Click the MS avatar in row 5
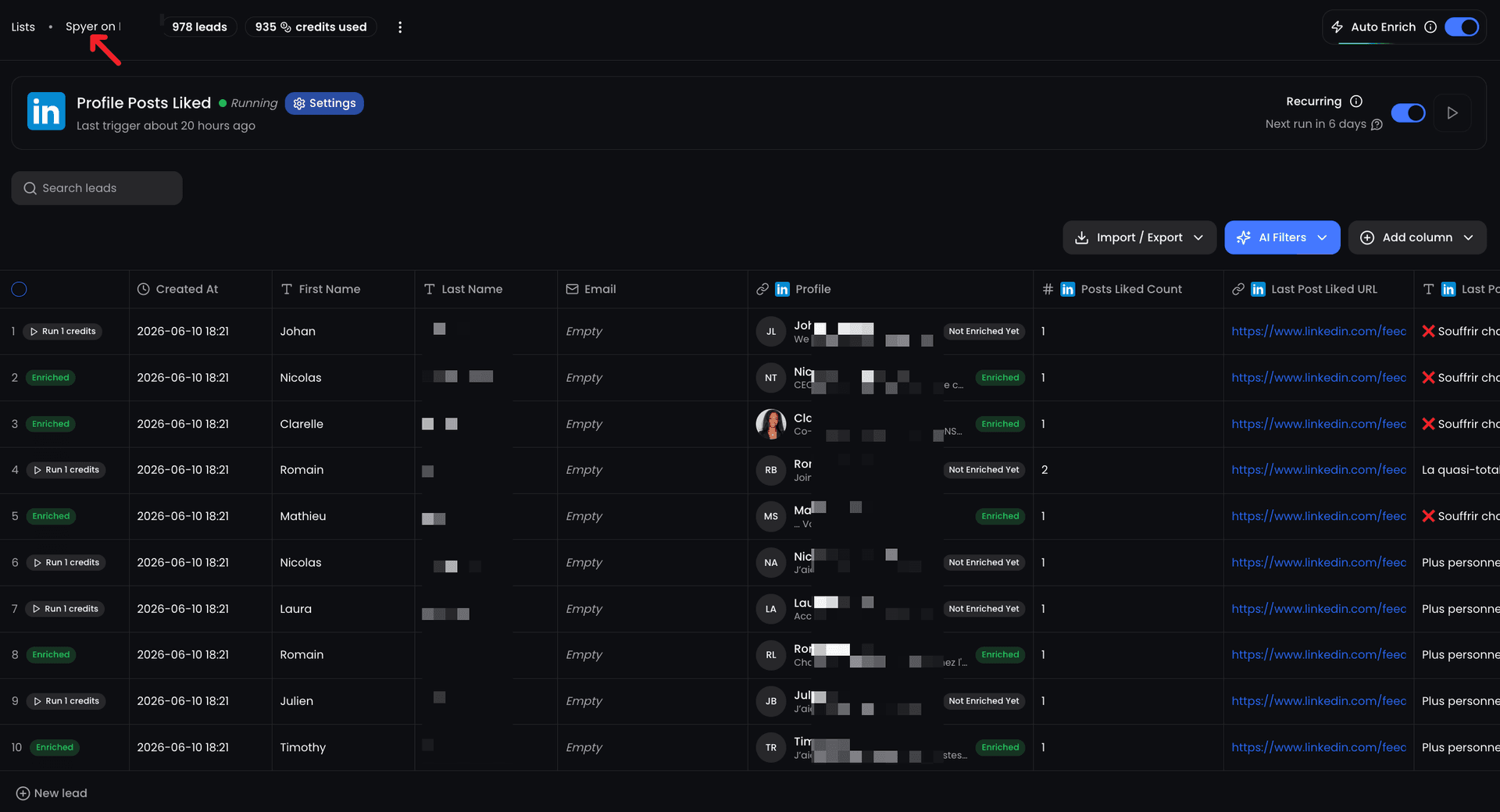Image resolution: width=1500 pixels, height=812 pixels. point(771,516)
